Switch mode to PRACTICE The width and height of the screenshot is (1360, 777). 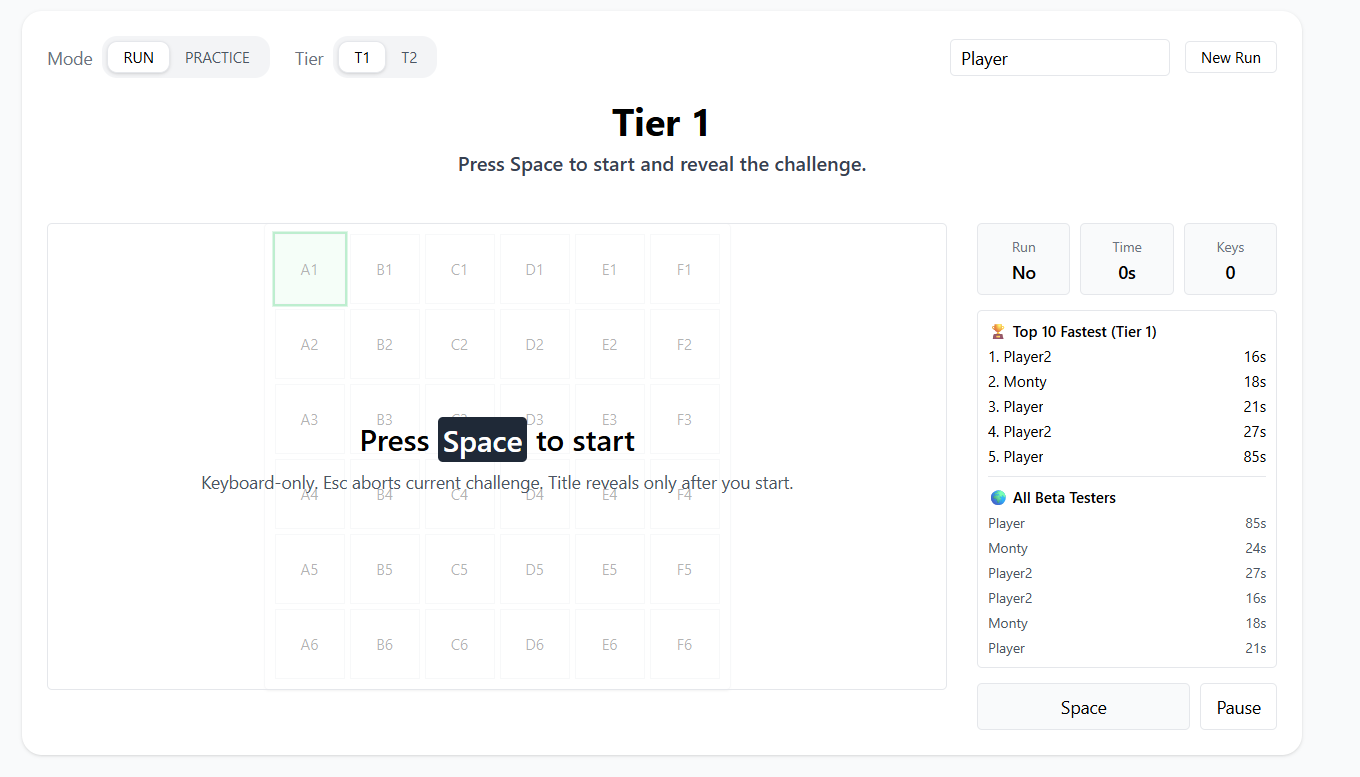(x=217, y=58)
